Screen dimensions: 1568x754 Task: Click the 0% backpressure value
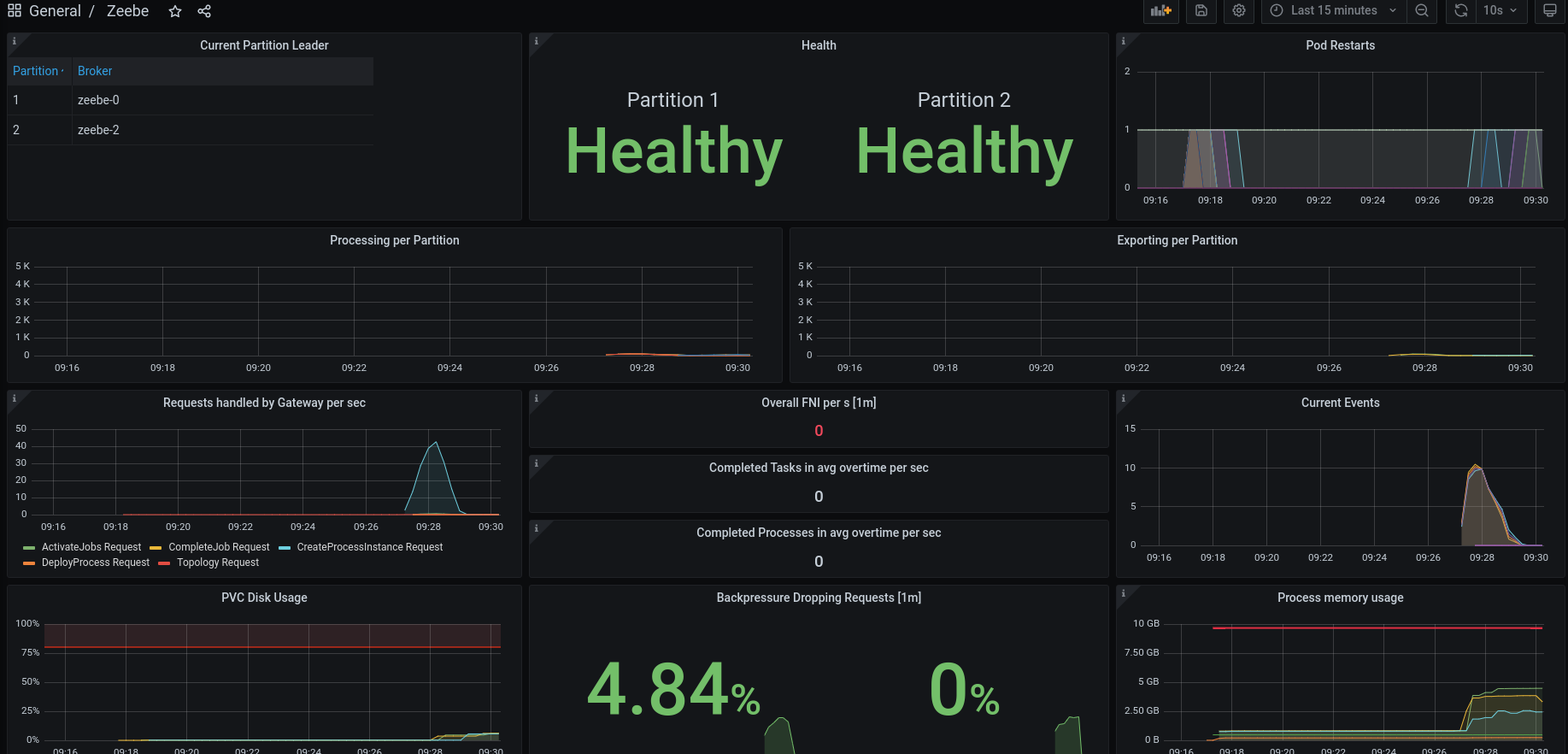(x=964, y=689)
